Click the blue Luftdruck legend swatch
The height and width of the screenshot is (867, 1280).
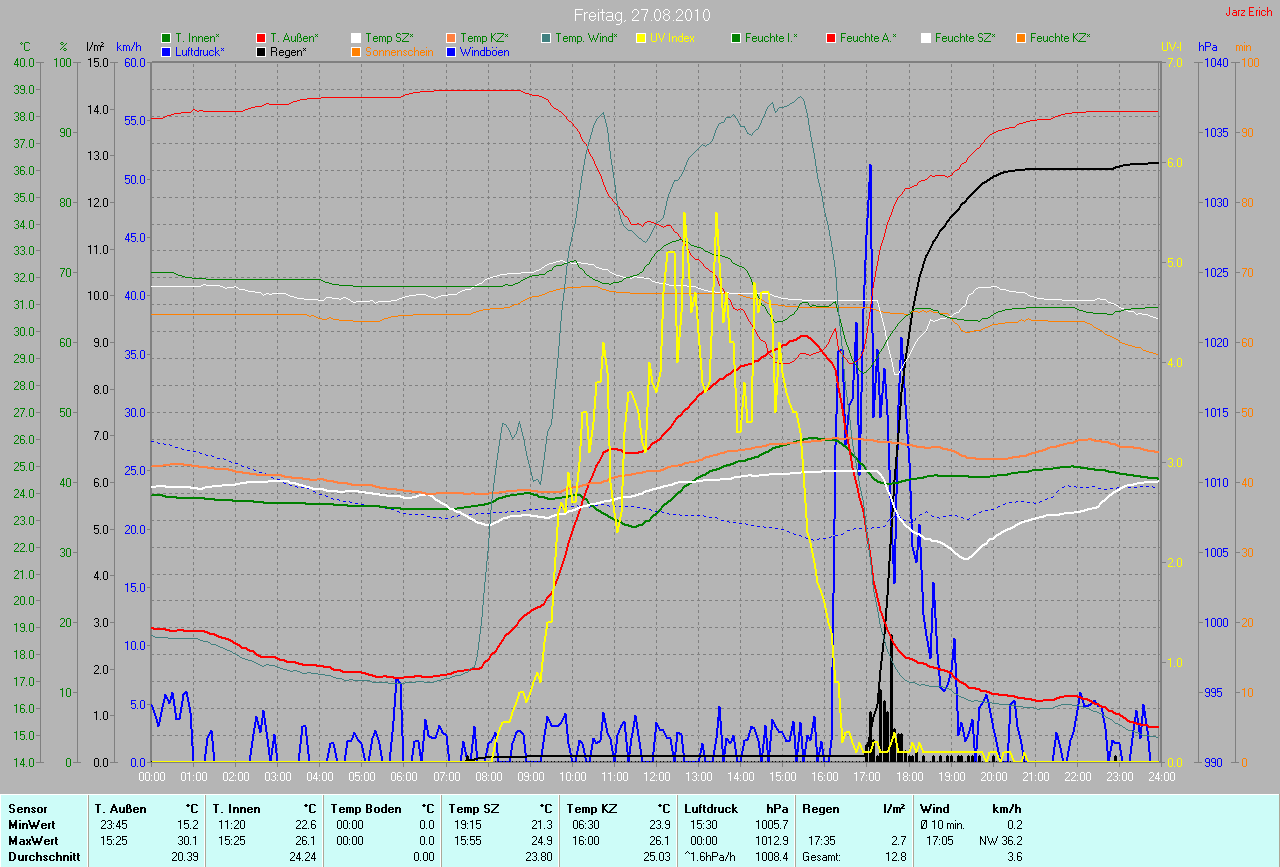click(x=167, y=51)
